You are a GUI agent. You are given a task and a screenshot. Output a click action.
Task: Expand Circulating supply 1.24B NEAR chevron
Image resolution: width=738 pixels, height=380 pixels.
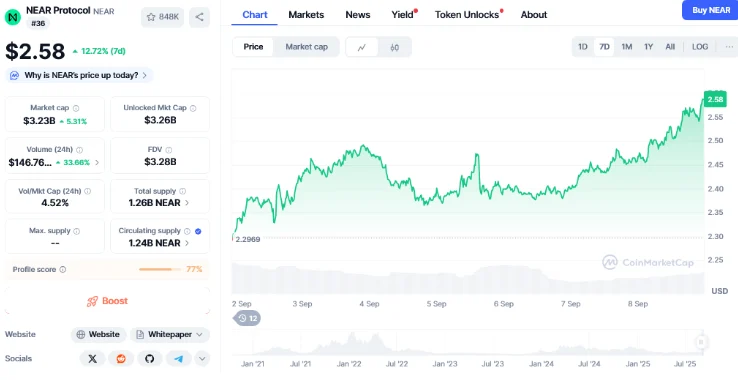pyautogui.click(x=187, y=243)
